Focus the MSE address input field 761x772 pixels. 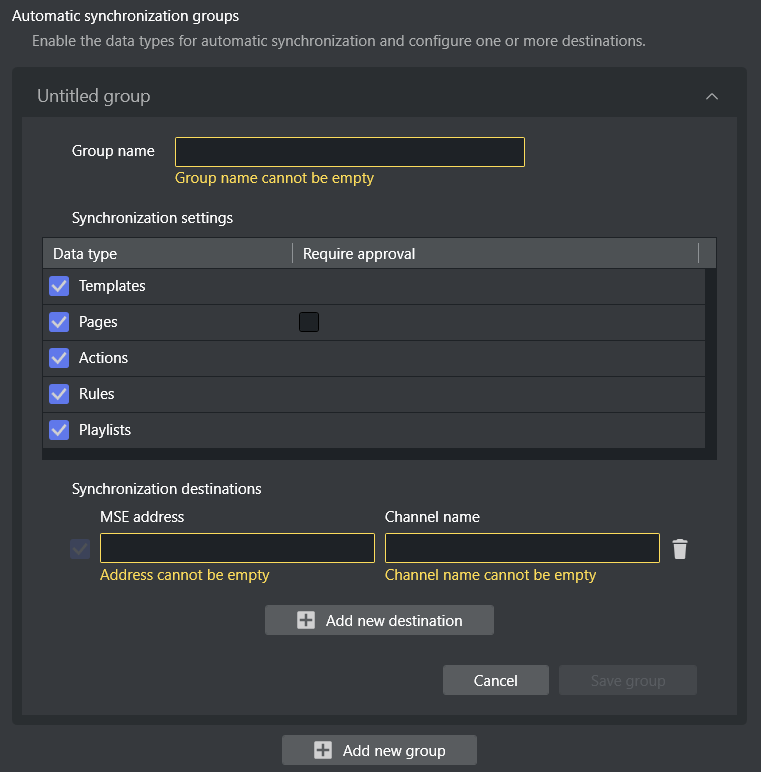[x=237, y=548]
